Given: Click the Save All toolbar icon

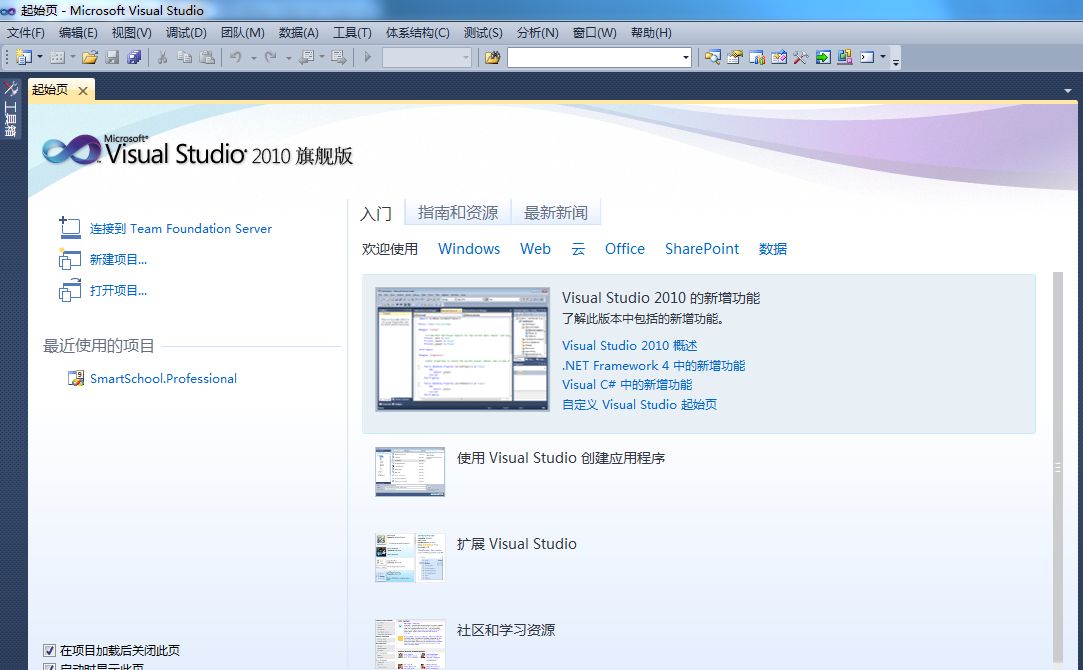Looking at the screenshot, I should click(x=136, y=58).
